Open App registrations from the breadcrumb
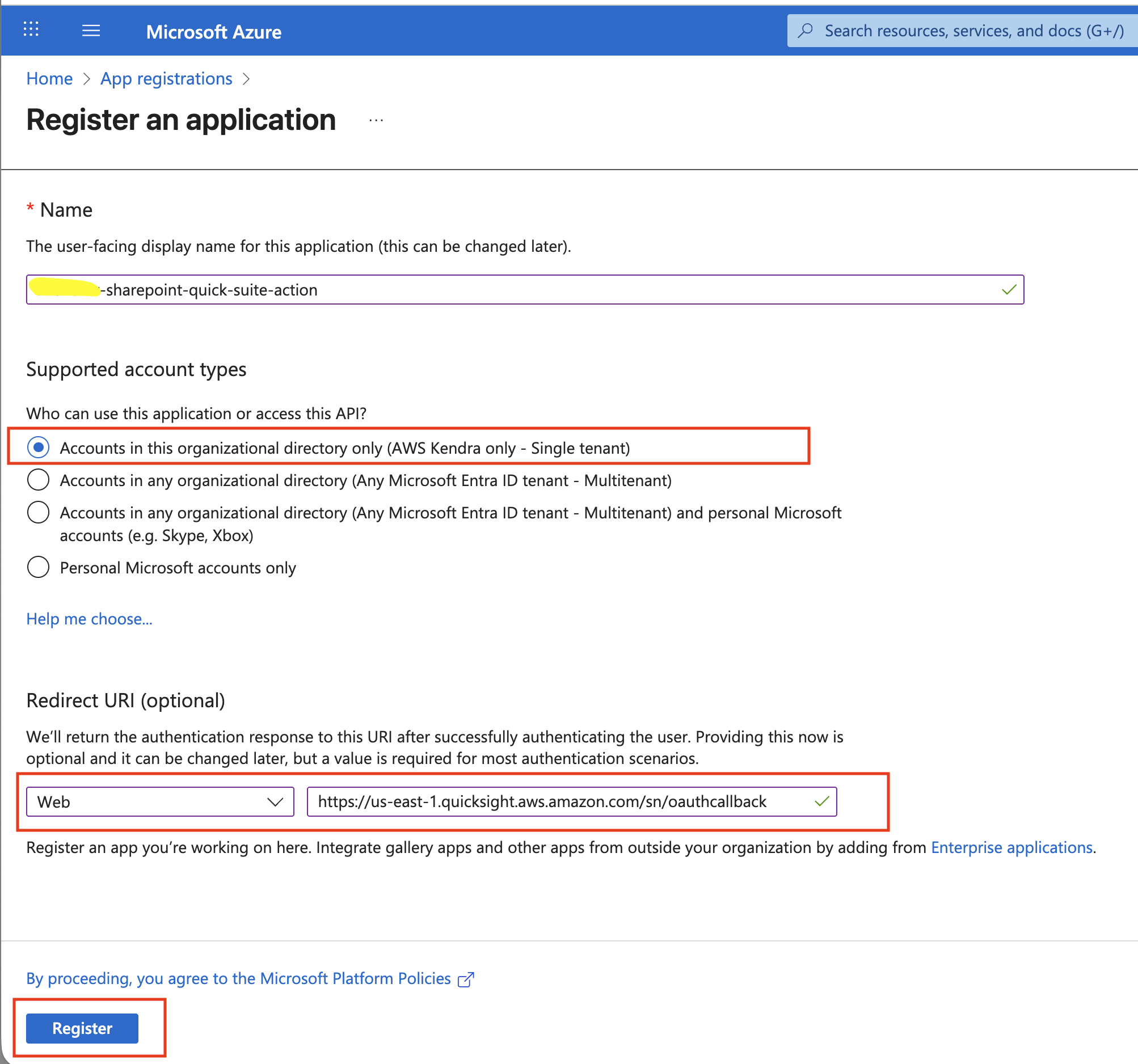The height and width of the screenshot is (1064, 1138). coord(166,78)
